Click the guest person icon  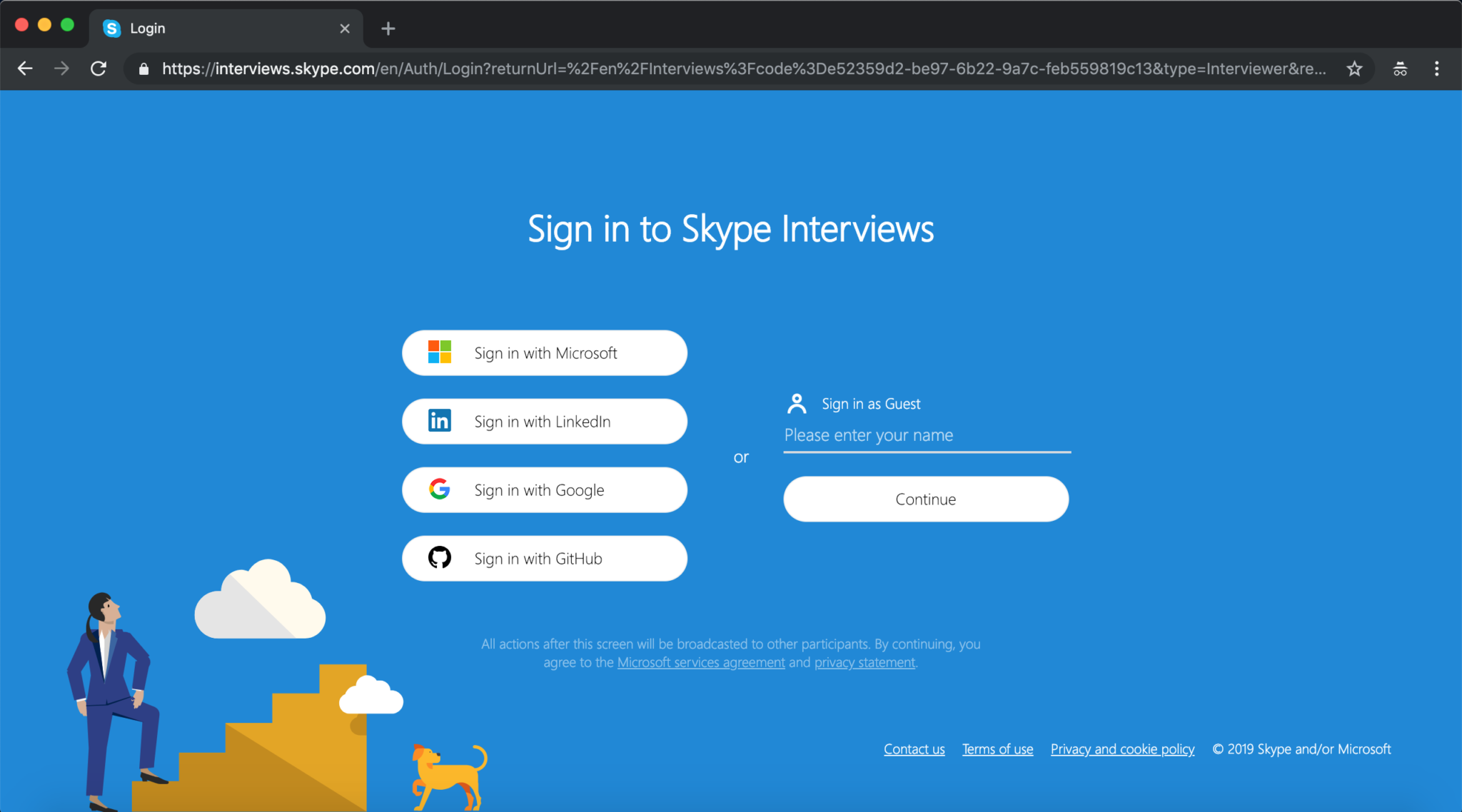(x=797, y=404)
